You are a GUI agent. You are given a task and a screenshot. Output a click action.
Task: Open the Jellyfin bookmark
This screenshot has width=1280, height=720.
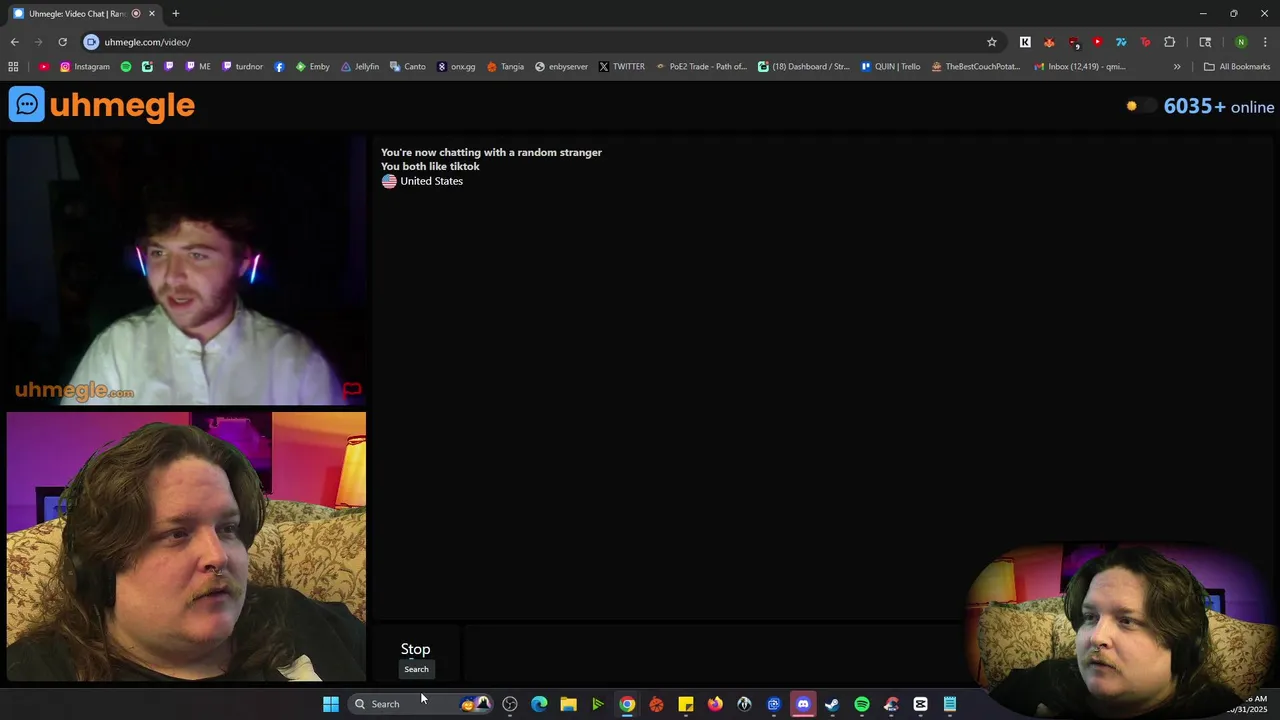coord(360,67)
